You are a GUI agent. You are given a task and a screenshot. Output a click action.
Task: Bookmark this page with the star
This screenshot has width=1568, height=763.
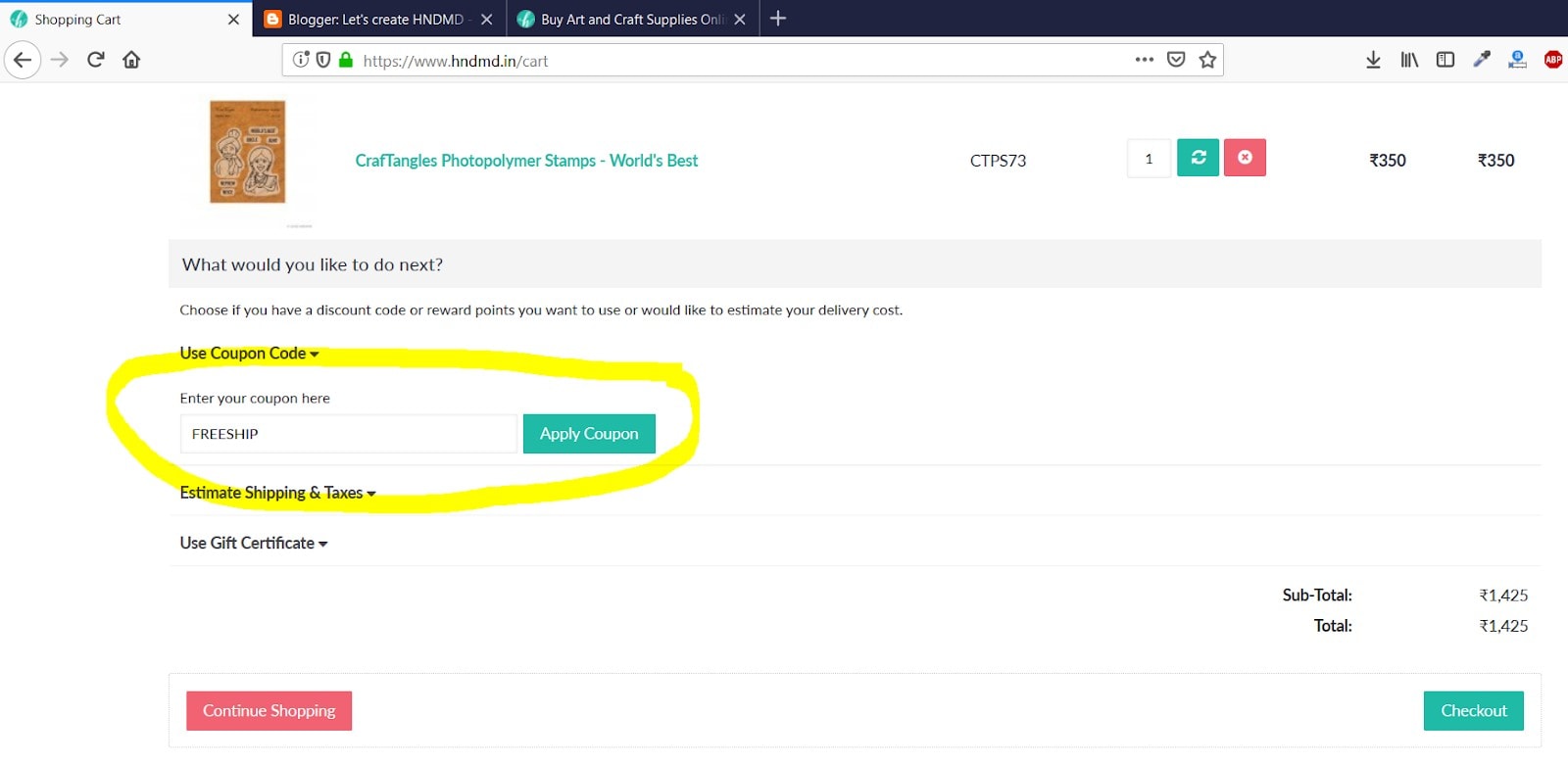pyautogui.click(x=1207, y=60)
